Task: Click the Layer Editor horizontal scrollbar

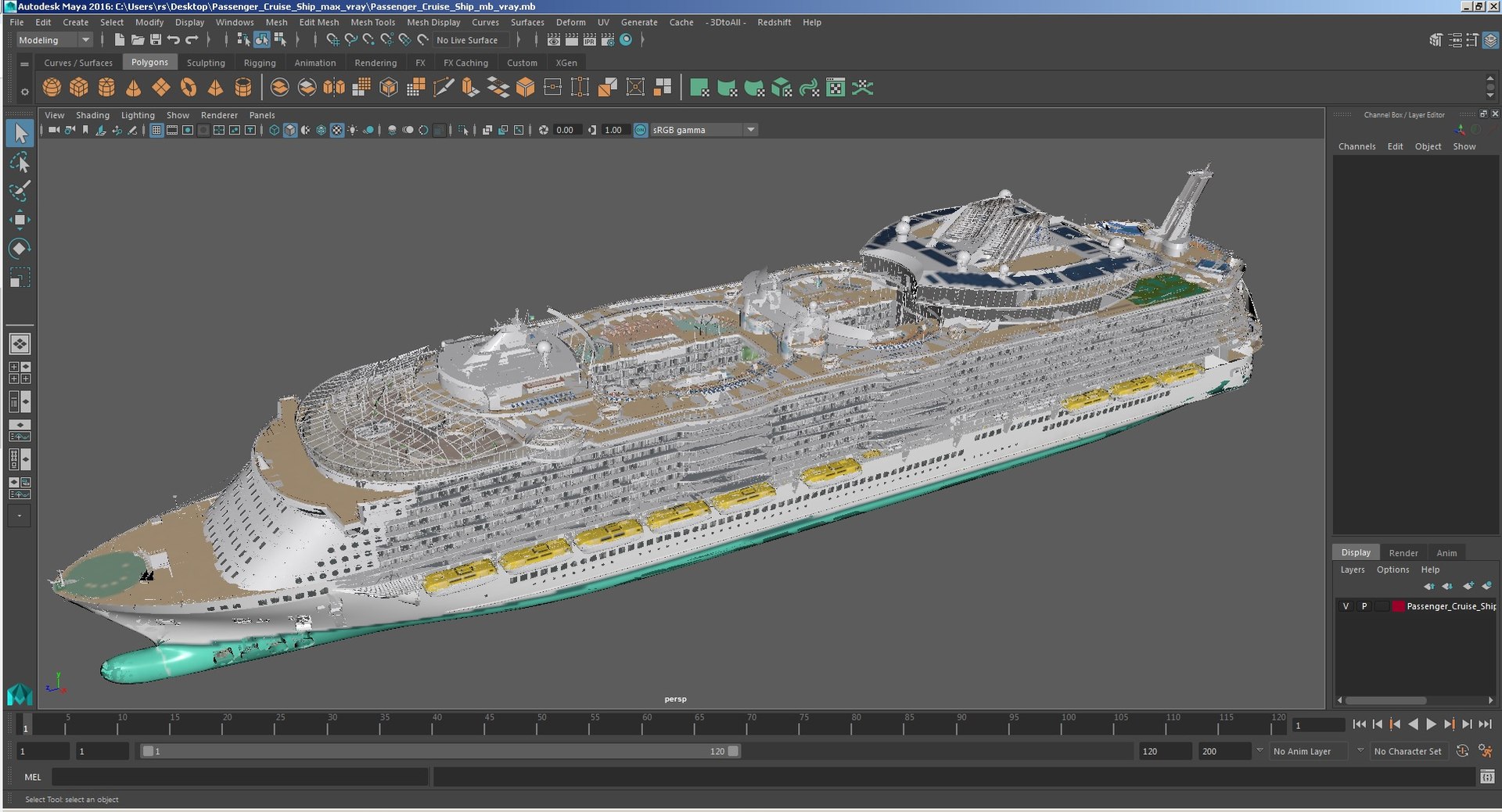Action: [x=1414, y=700]
